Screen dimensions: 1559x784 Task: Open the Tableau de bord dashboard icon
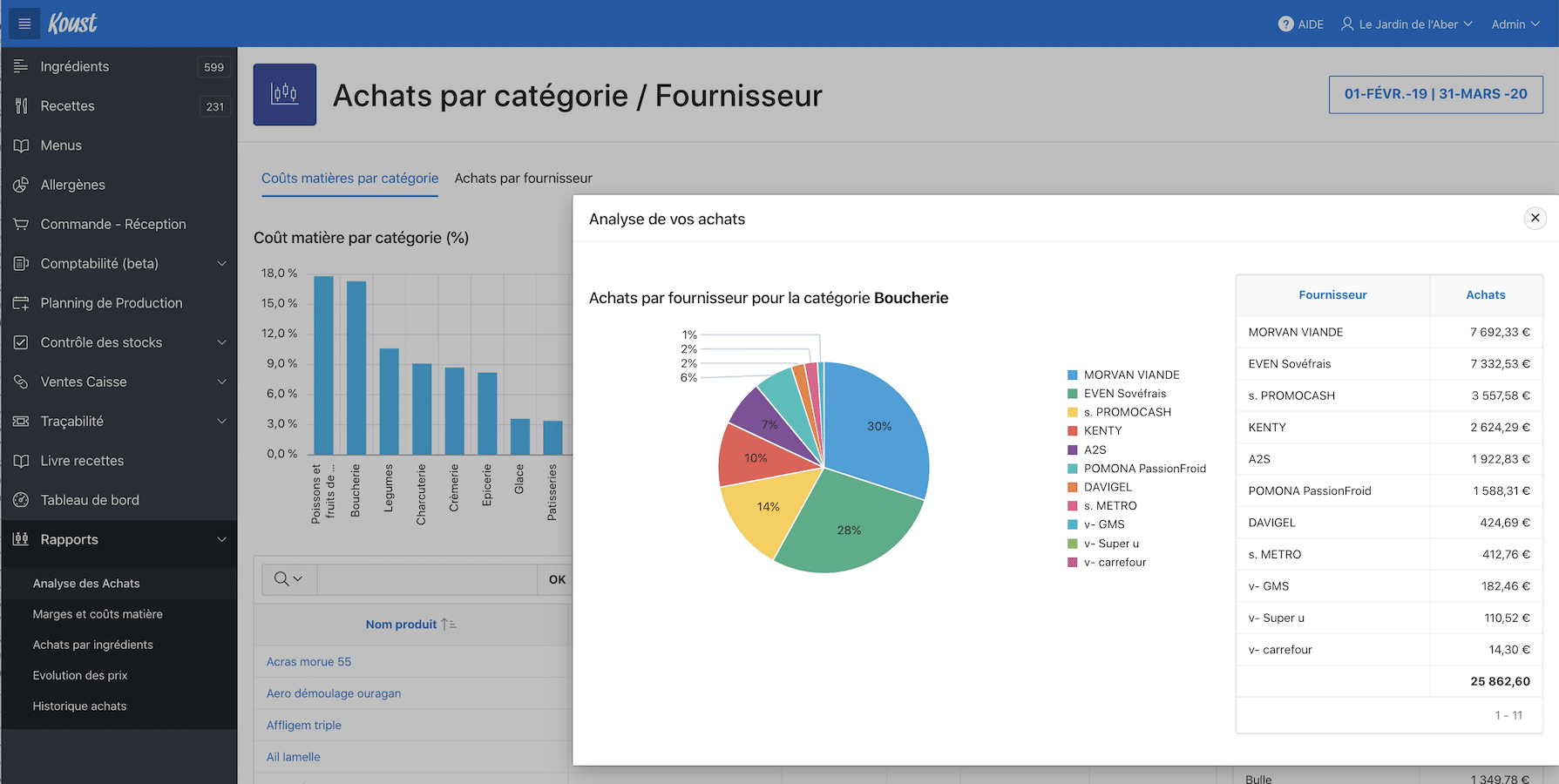point(19,499)
